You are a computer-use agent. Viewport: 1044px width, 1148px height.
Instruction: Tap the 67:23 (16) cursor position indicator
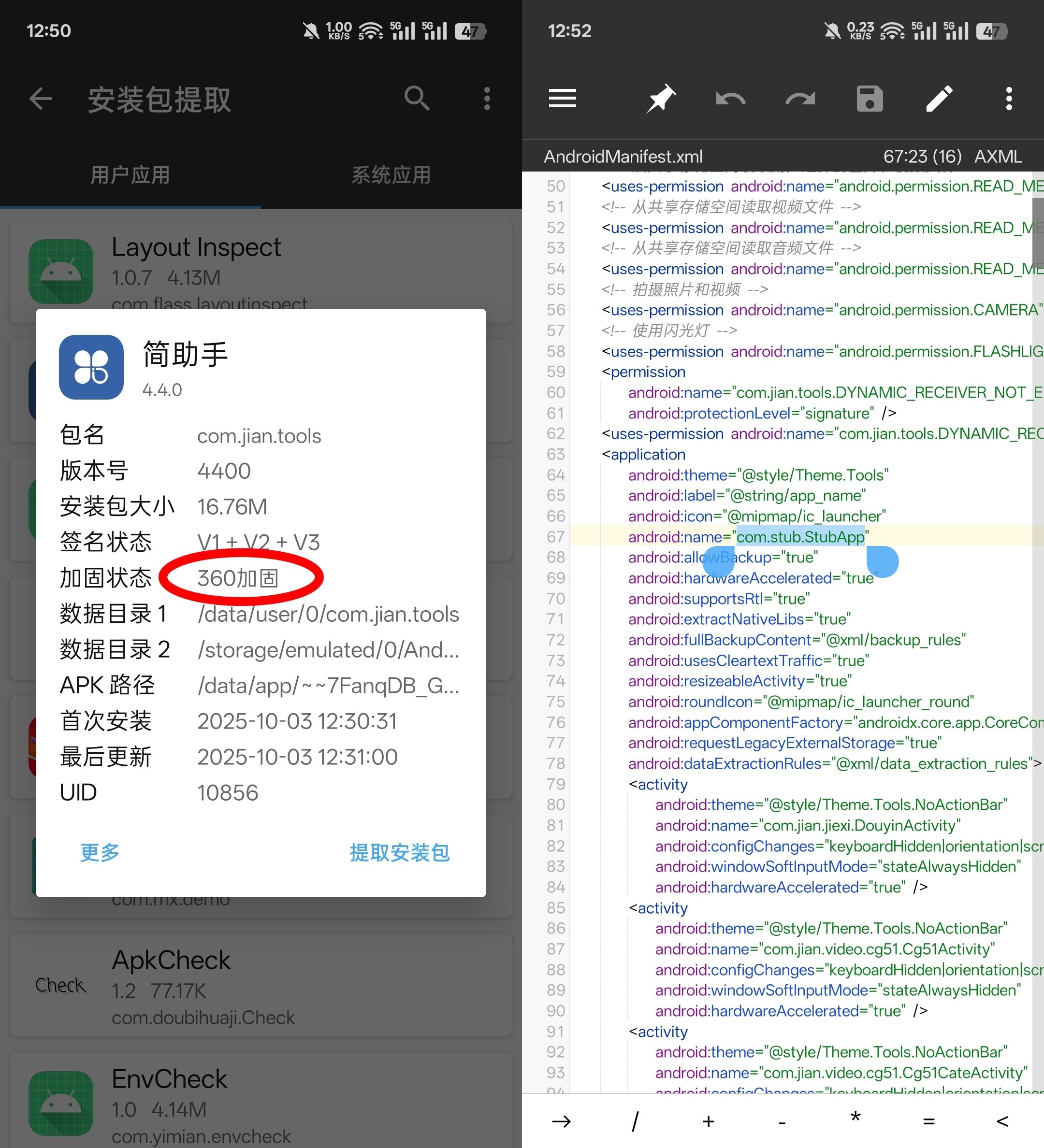pos(922,157)
